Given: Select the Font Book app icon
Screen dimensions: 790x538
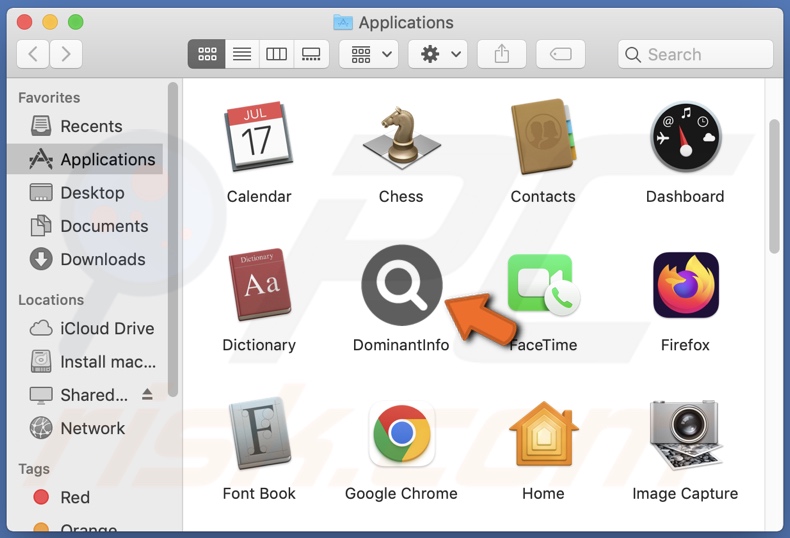Looking at the screenshot, I should [259, 433].
